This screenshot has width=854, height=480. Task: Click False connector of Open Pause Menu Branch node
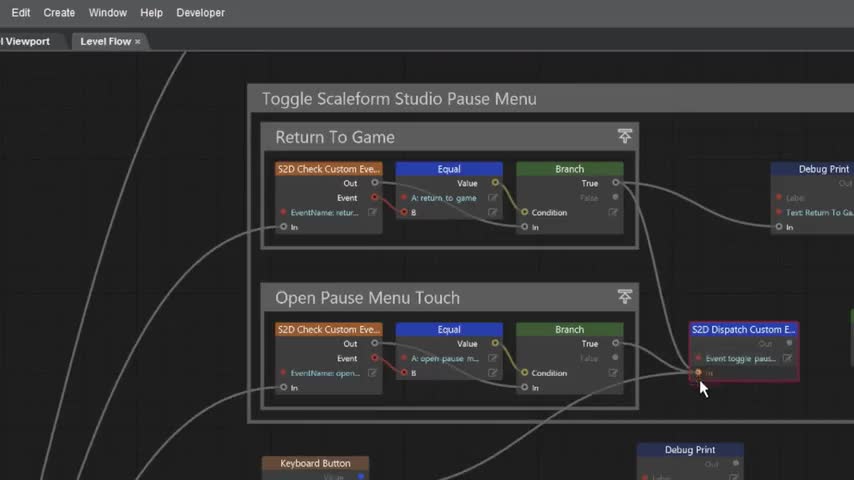(x=615, y=358)
